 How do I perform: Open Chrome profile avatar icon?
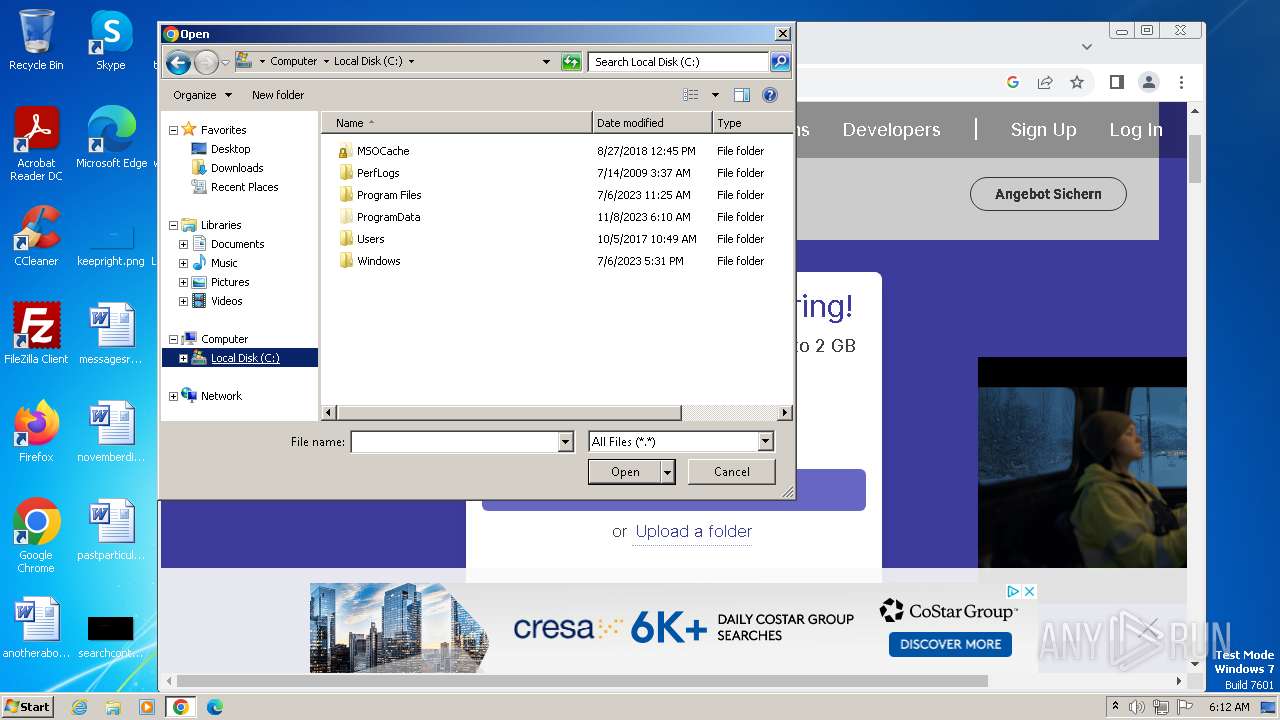1149,82
